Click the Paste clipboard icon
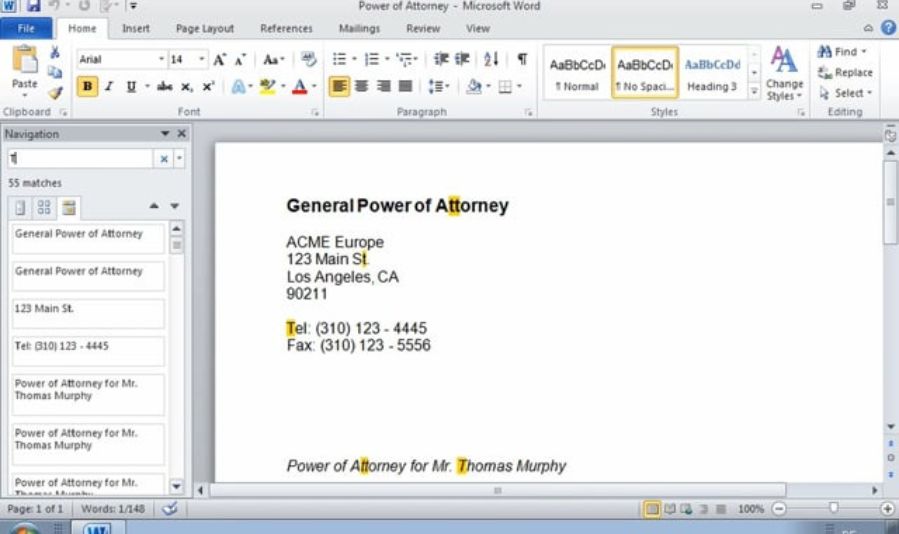 25,59
